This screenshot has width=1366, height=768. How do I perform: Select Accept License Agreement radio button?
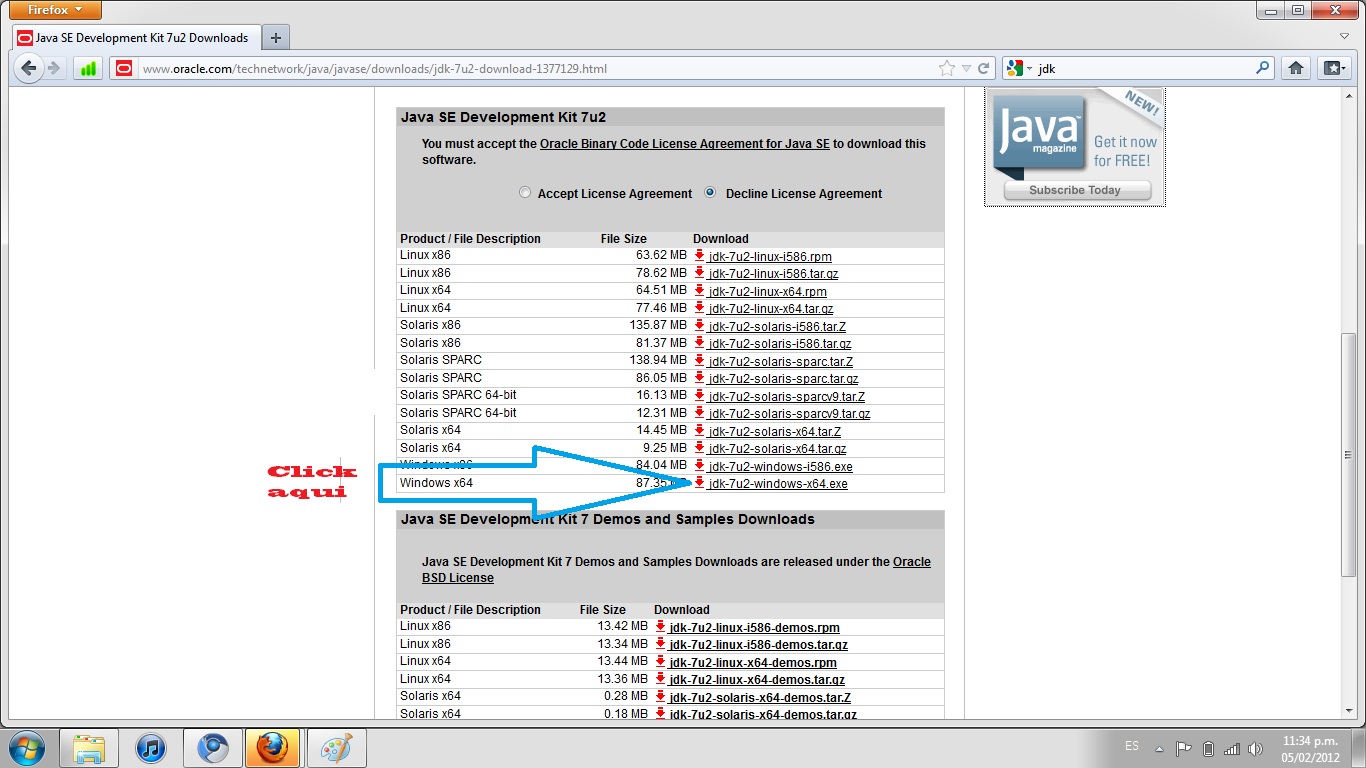(525, 193)
